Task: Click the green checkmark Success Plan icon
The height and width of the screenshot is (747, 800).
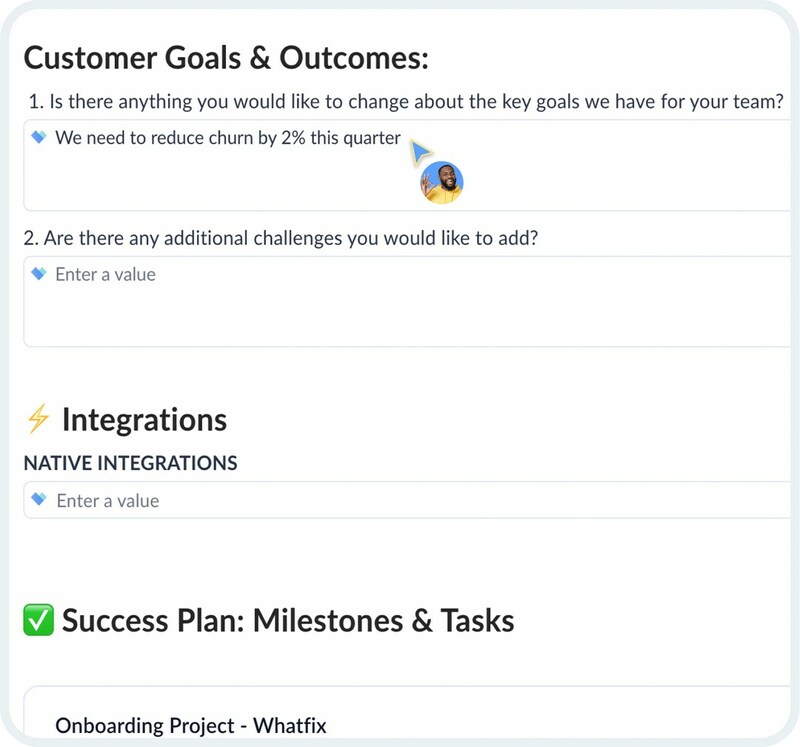Action: [x=38, y=620]
